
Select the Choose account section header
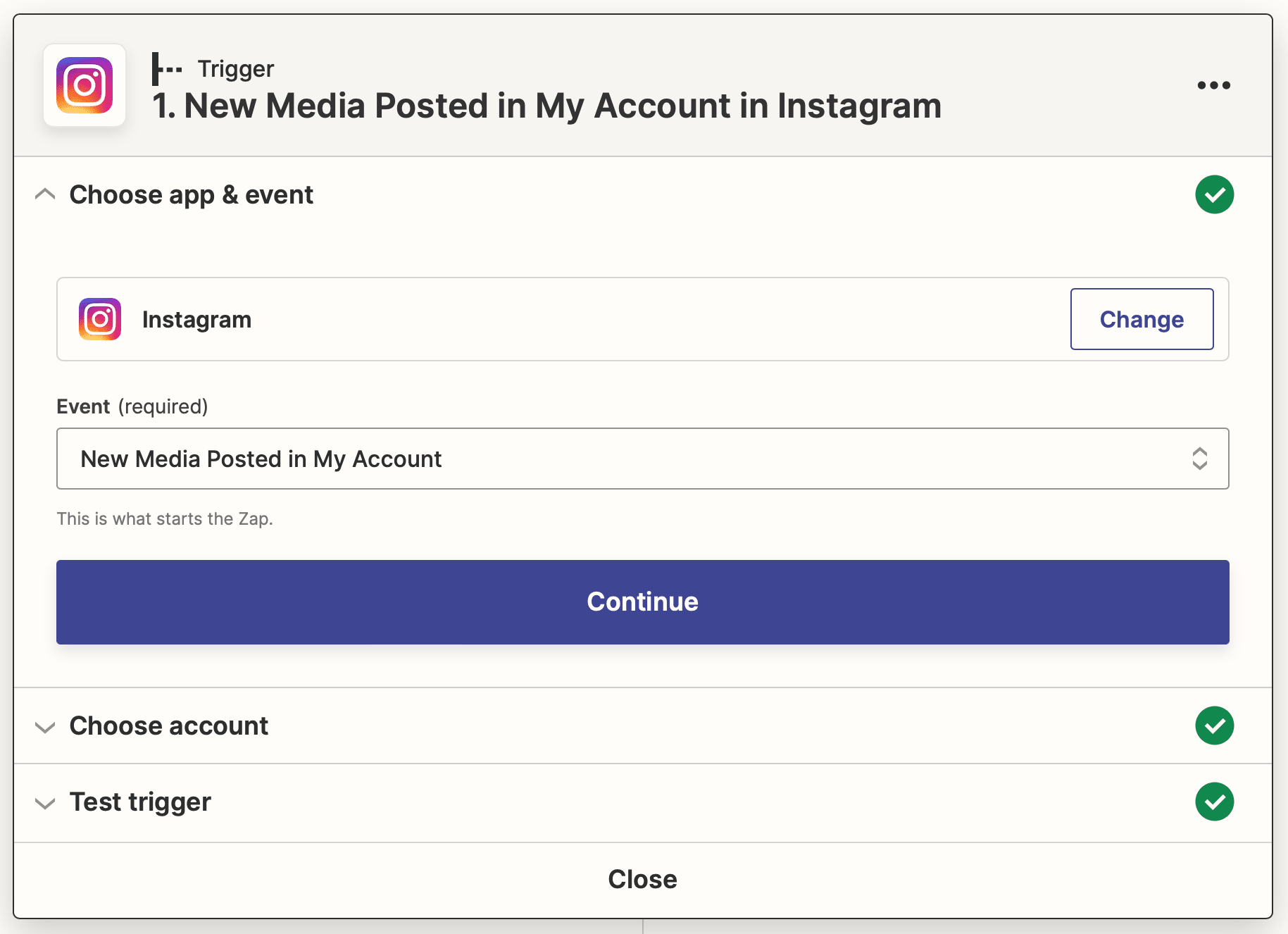click(168, 726)
